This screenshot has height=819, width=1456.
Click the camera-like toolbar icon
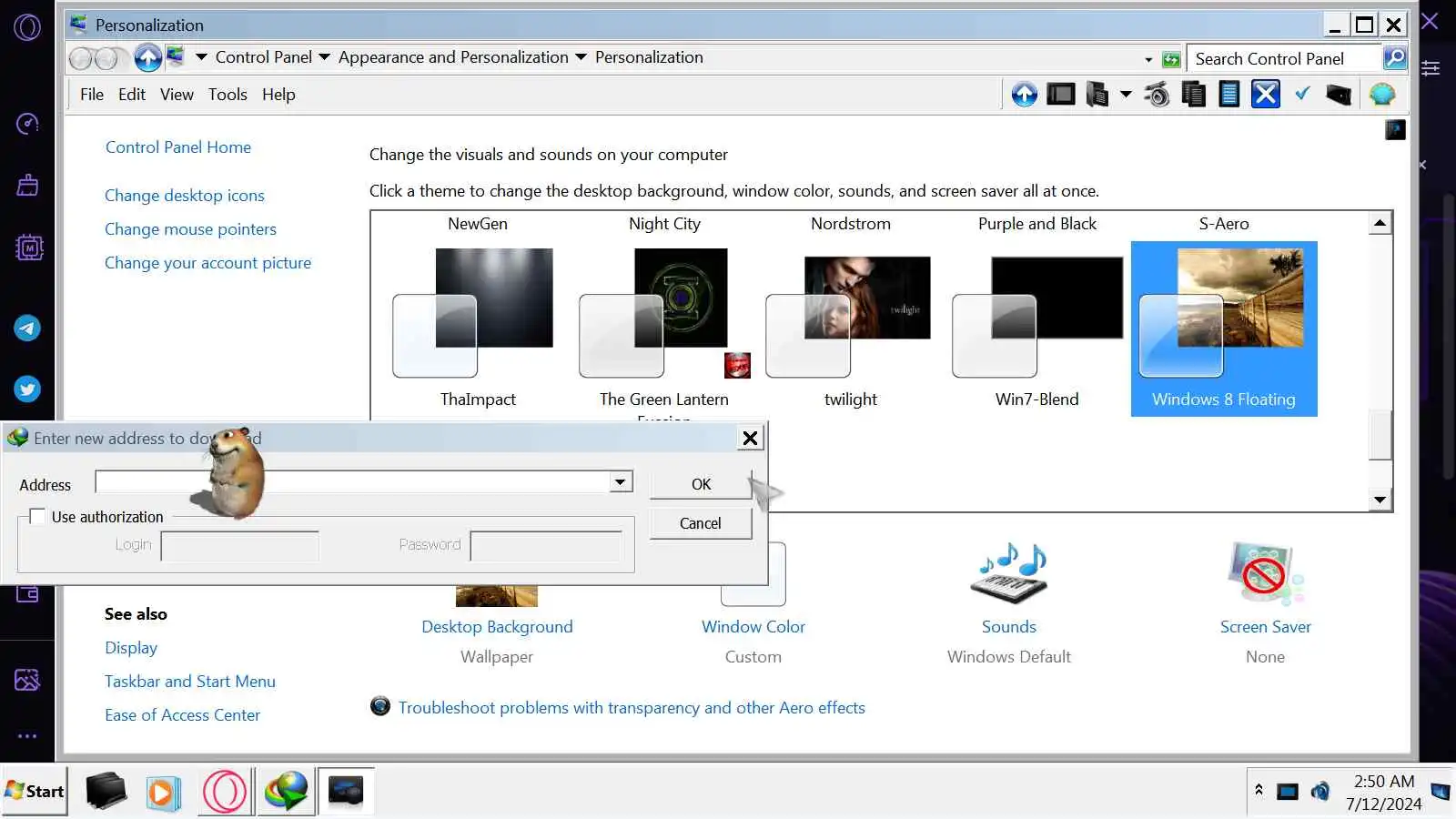coord(1157,94)
